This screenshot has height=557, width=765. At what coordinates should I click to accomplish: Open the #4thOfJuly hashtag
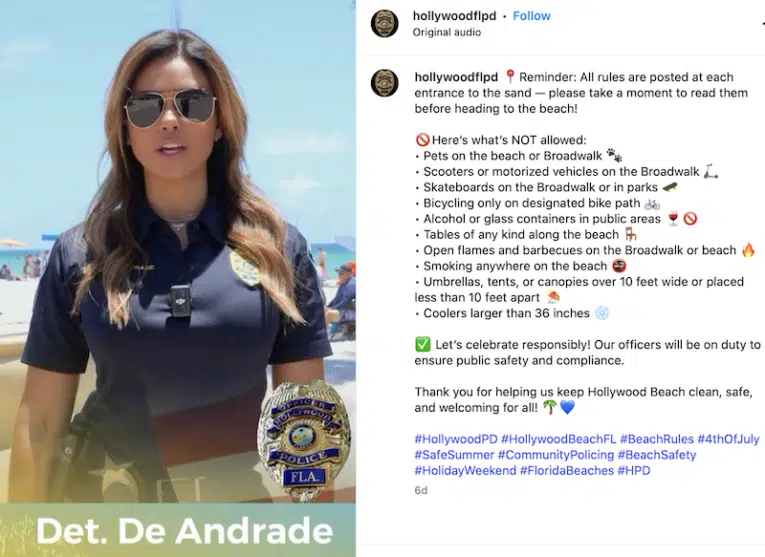[x=728, y=439]
